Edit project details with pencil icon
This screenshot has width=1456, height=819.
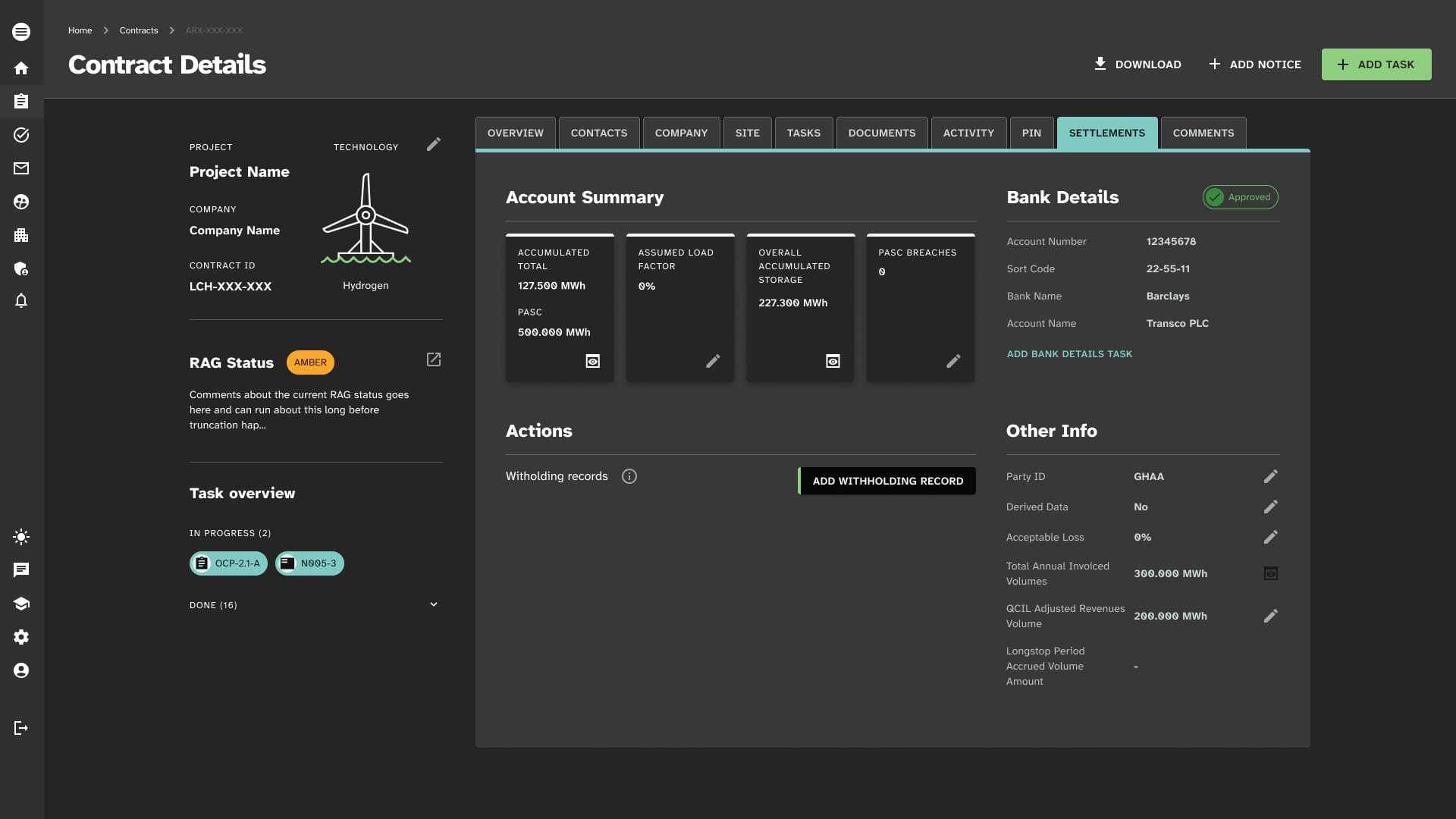pyautogui.click(x=434, y=144)
